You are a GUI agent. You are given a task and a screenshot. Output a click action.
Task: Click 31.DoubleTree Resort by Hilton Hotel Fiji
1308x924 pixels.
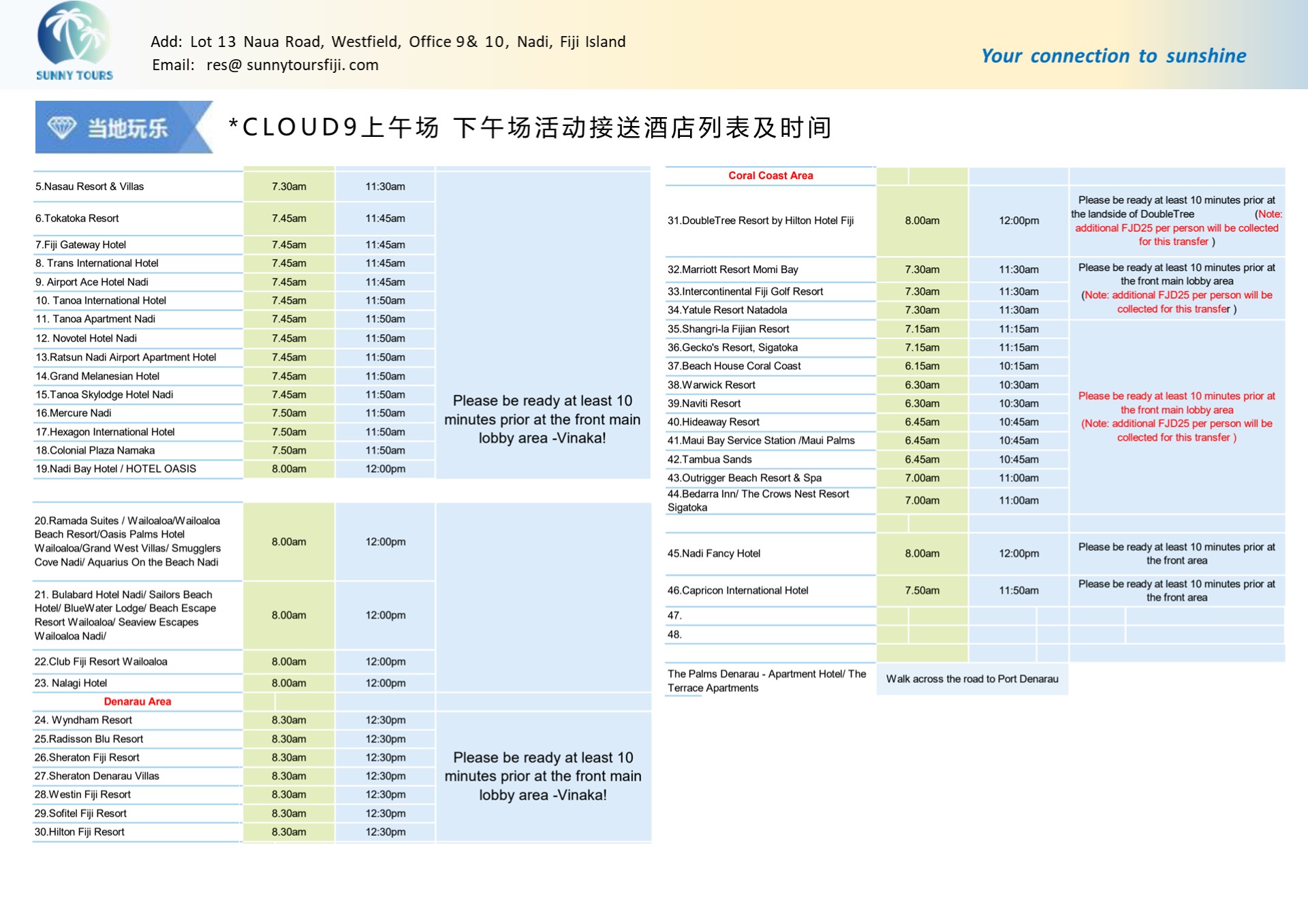click(760, 221)
